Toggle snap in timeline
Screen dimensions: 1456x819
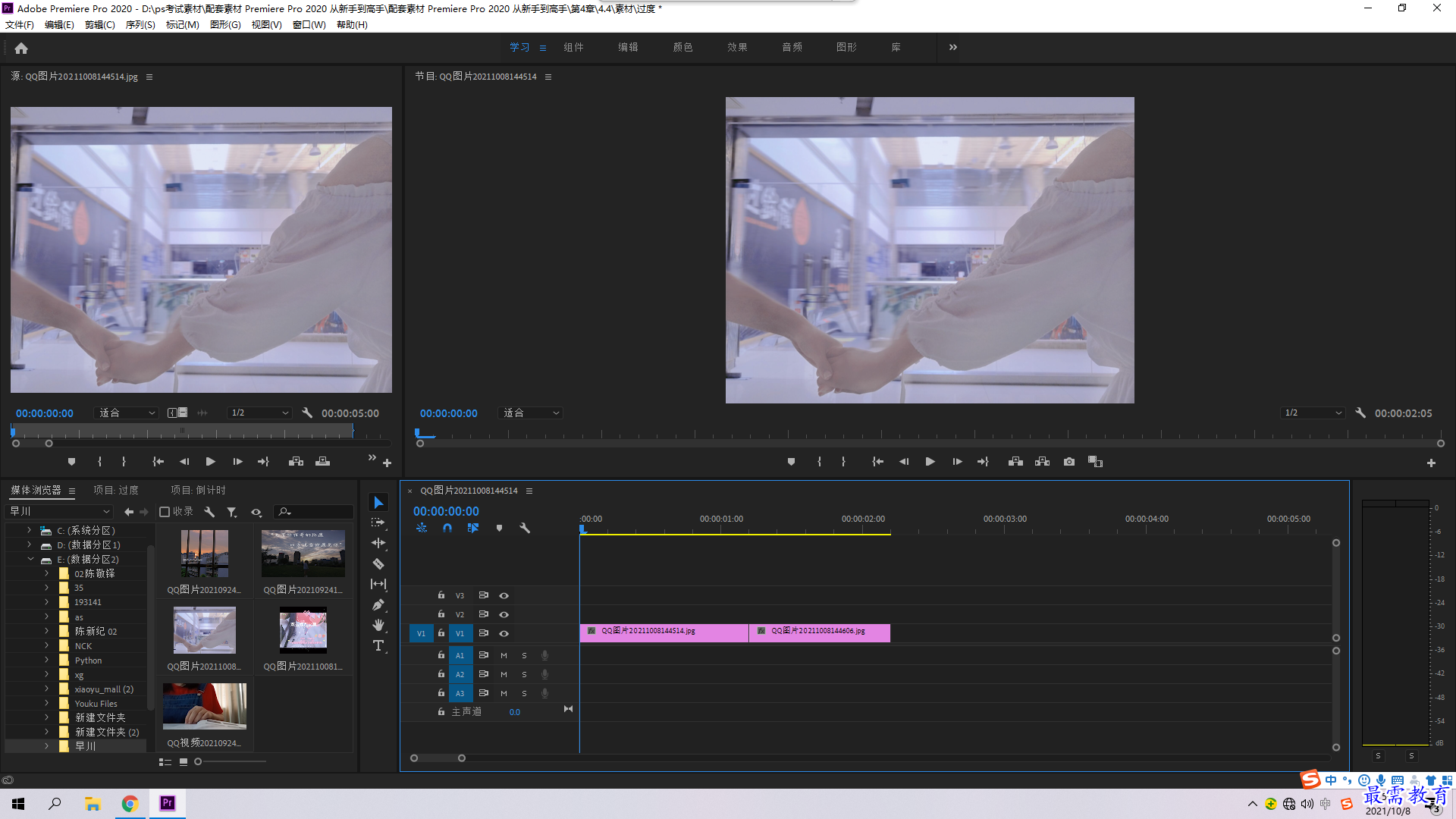tap(447, 528)
